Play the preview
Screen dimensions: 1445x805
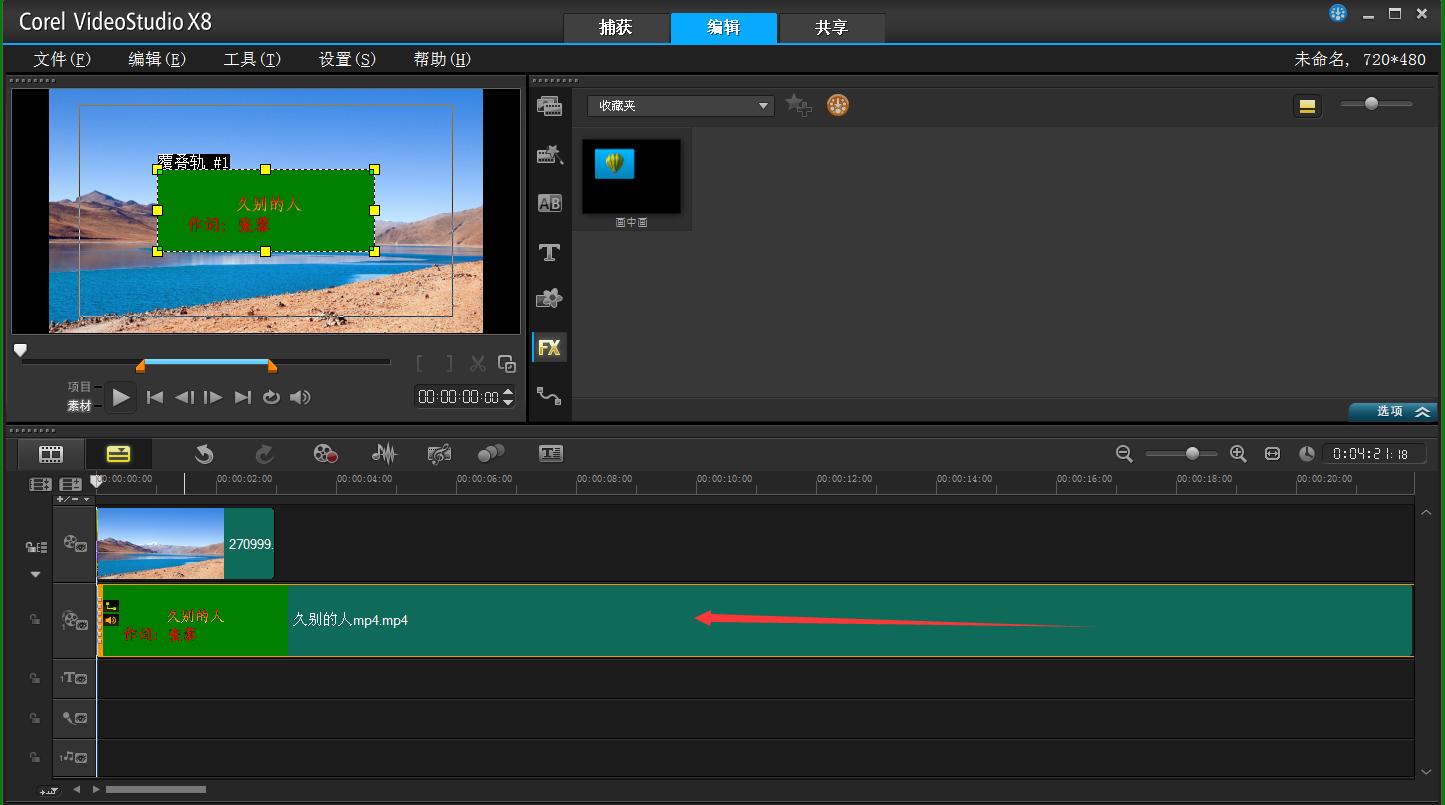pos(121,397)
